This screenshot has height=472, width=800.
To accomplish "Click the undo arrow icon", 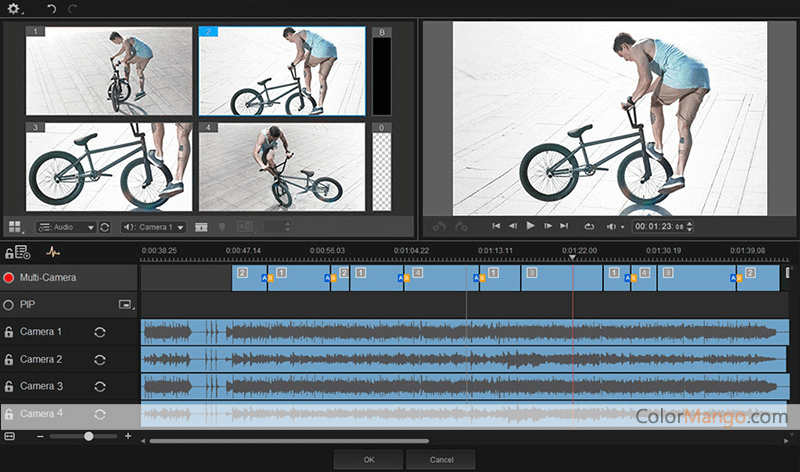I will 51,8.
